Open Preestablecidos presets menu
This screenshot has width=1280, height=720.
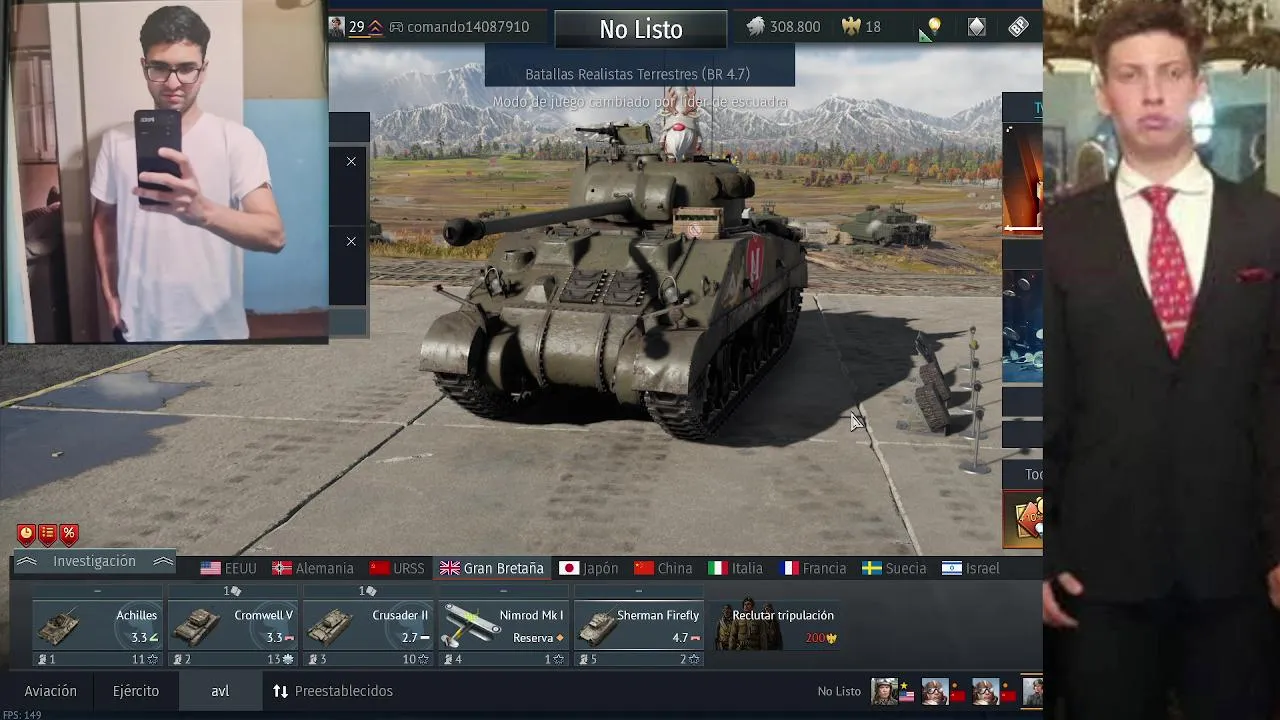point(333,691)
